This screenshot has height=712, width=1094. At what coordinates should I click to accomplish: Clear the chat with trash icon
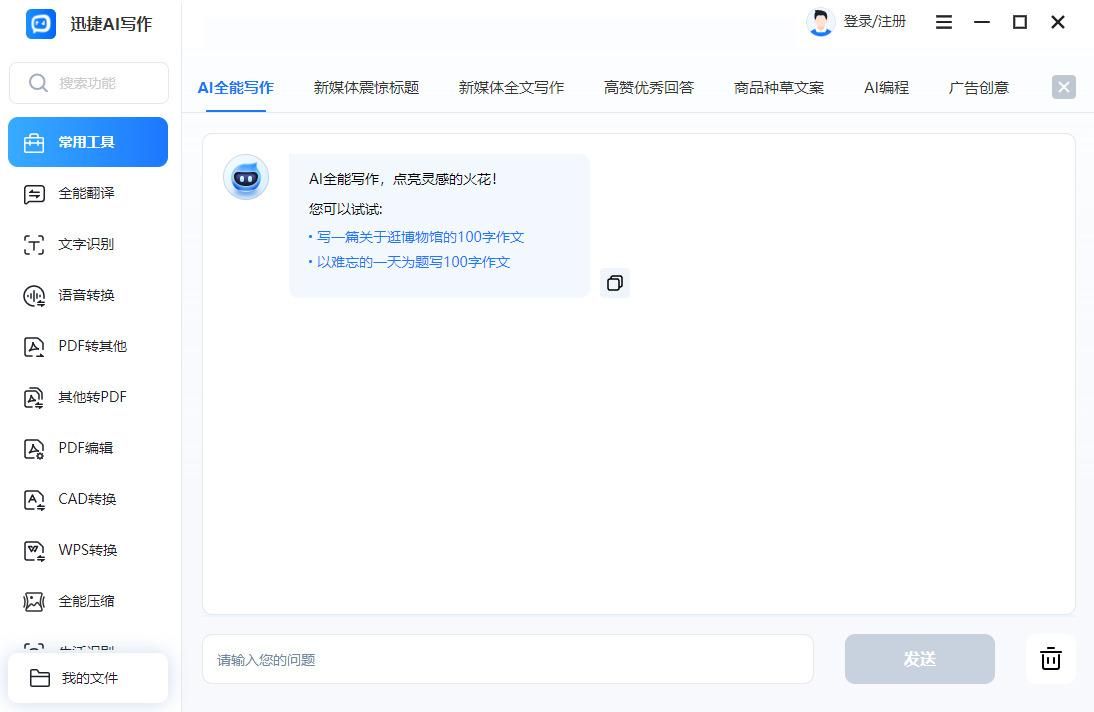point(1050,659)
